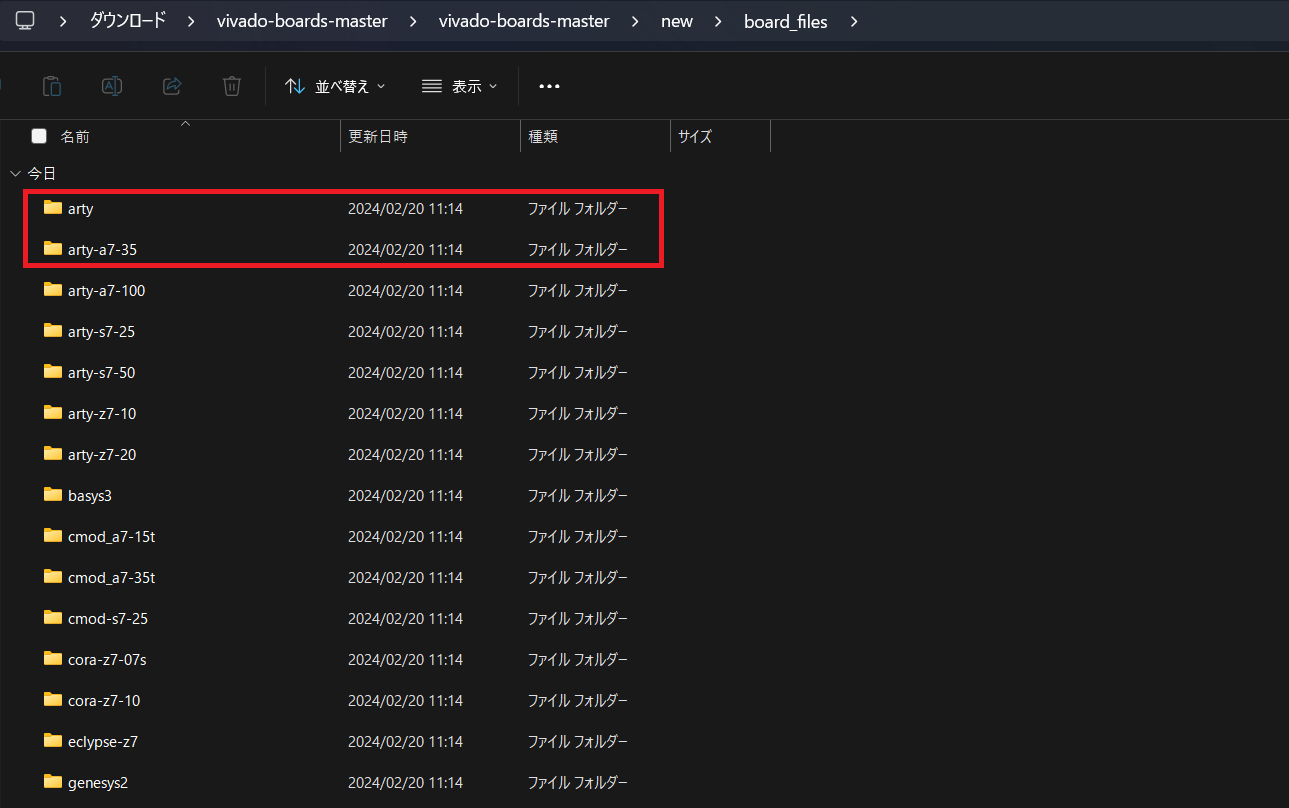1289x808 pixels.
Task: Select the arty-s7-25 folder icon
Action: 53,331
